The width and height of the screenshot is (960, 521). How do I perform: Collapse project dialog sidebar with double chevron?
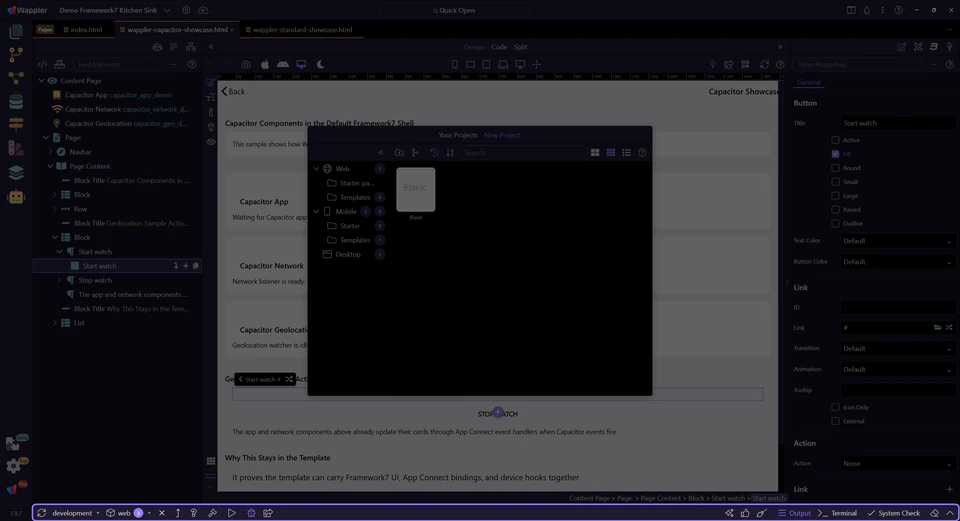[380, 152]
